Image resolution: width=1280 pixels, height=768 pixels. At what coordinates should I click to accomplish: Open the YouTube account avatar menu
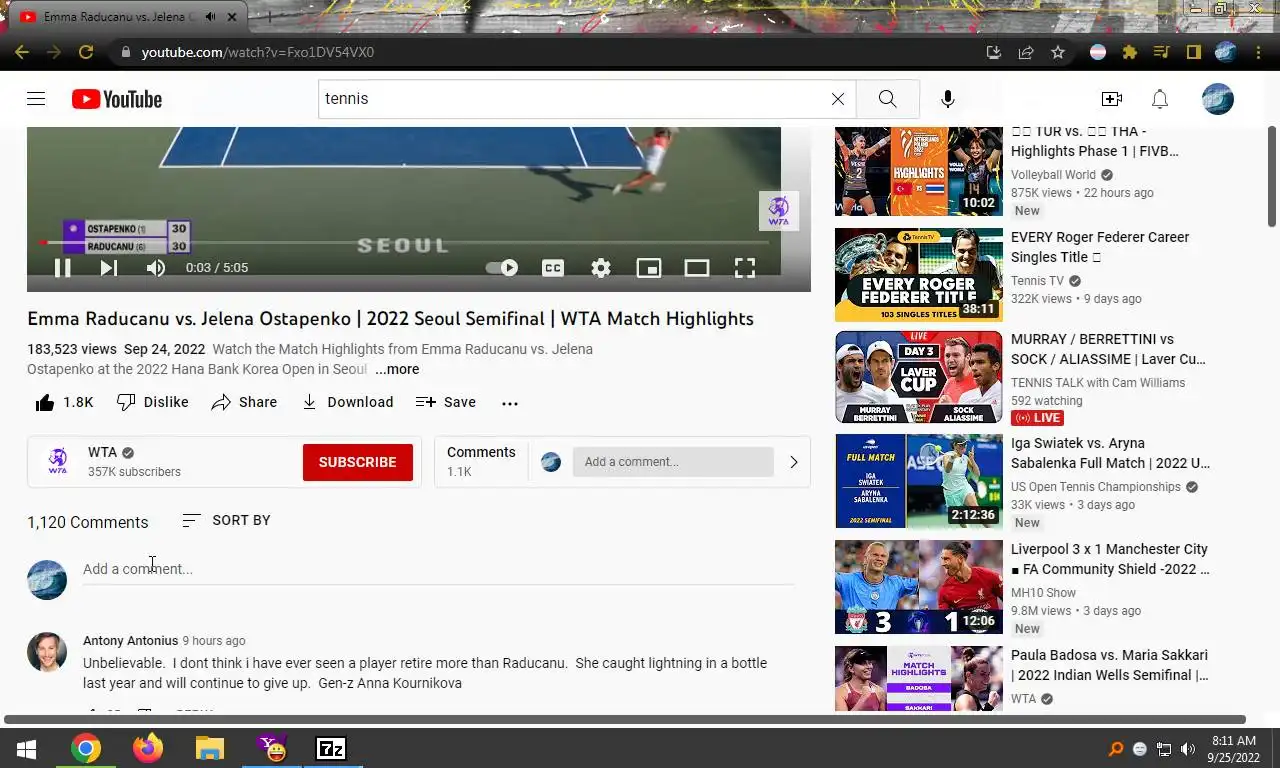(1218, 99)
